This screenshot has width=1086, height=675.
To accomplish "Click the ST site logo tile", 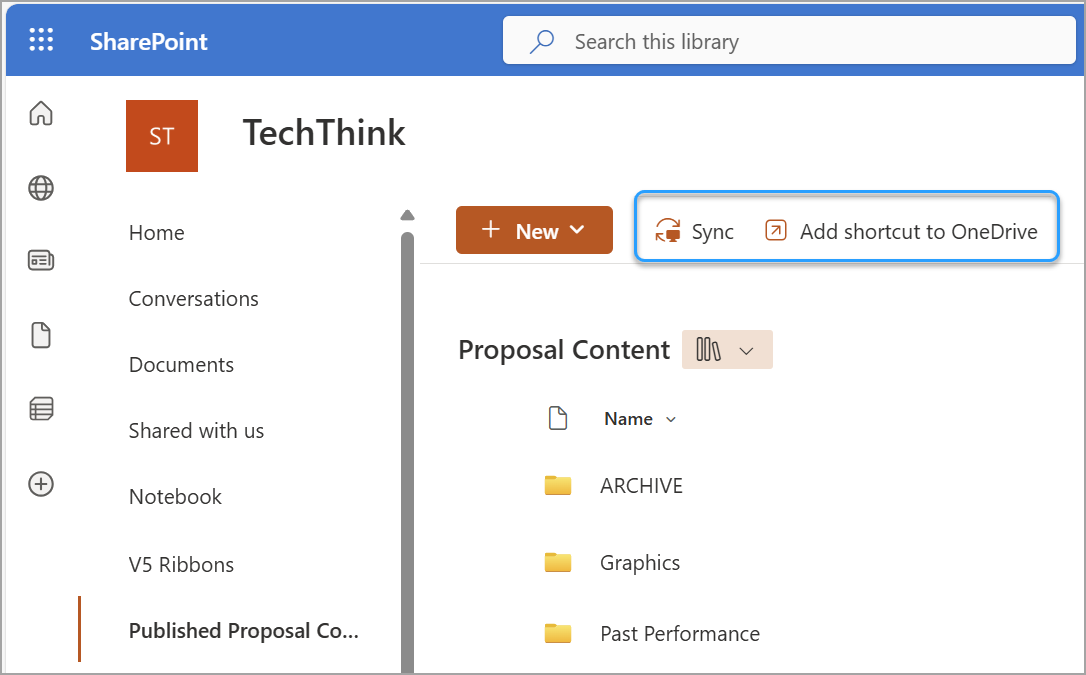I will (162, 136).
